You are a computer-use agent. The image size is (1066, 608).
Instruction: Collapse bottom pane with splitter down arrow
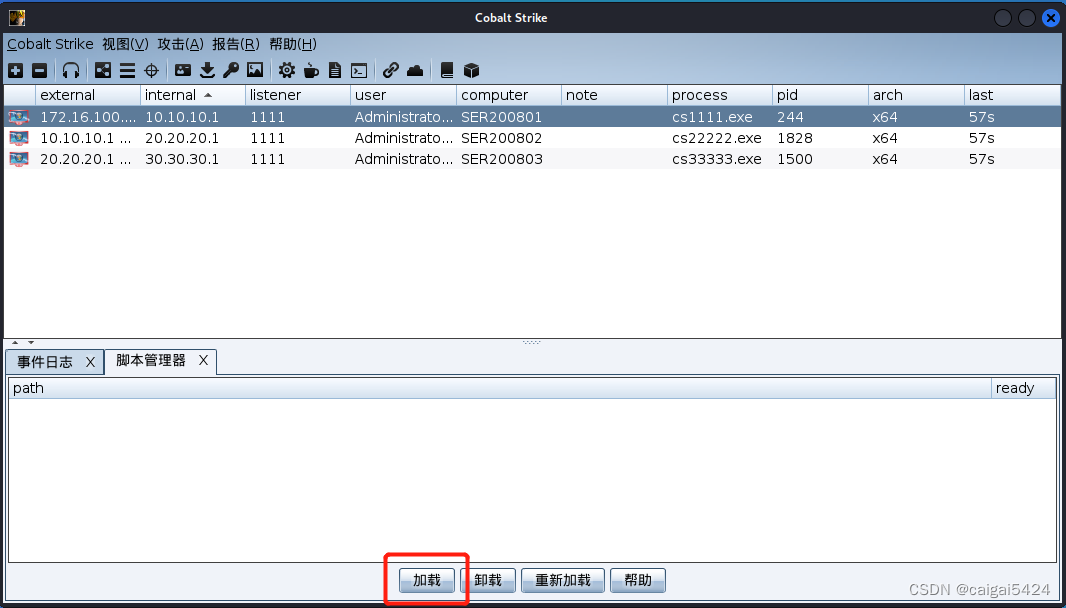[x=30, y=343]
